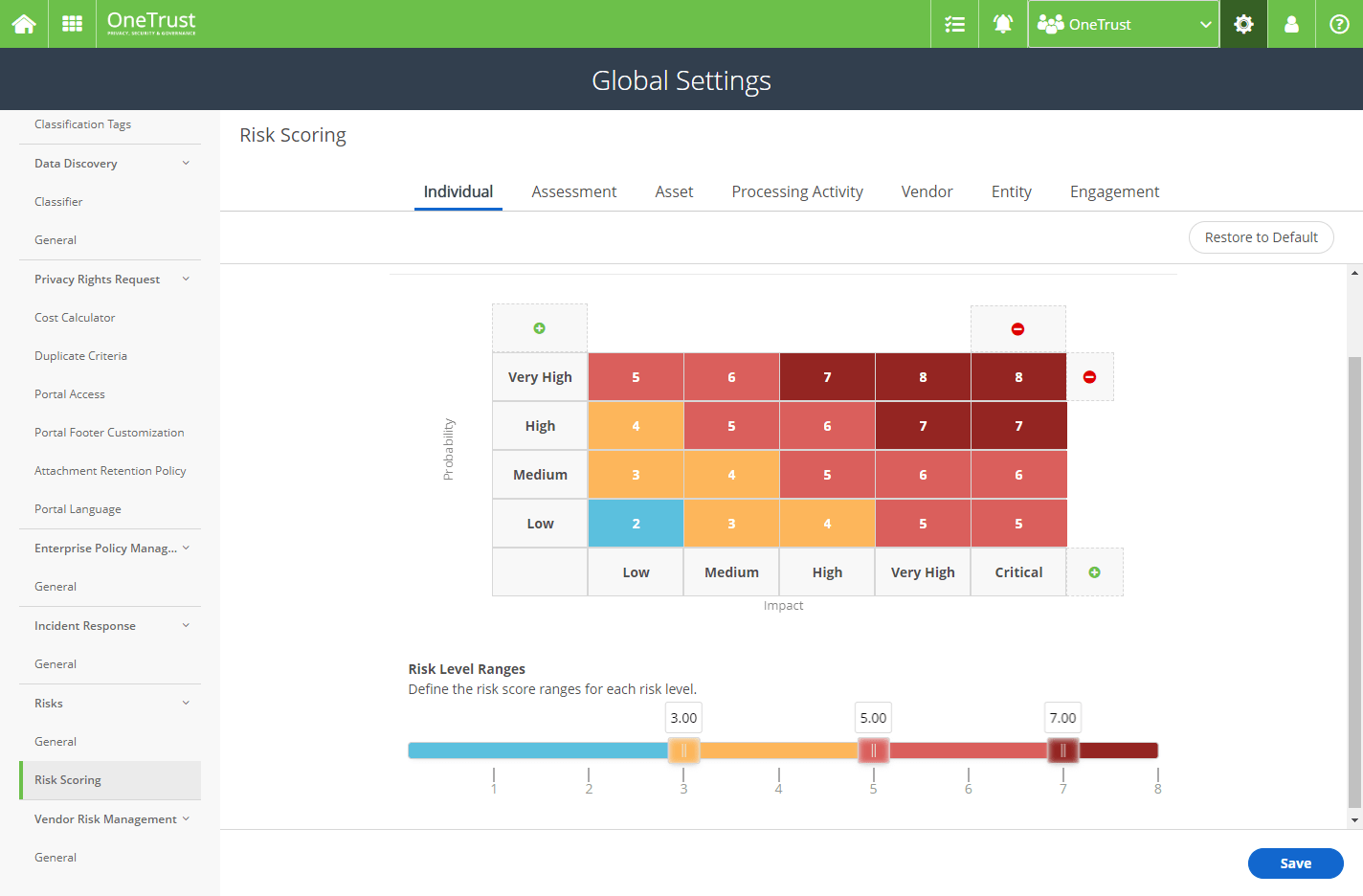Delete the Very High row via red minus icon
This screenshot has height=896, width=1363.
click(1089, 376)
